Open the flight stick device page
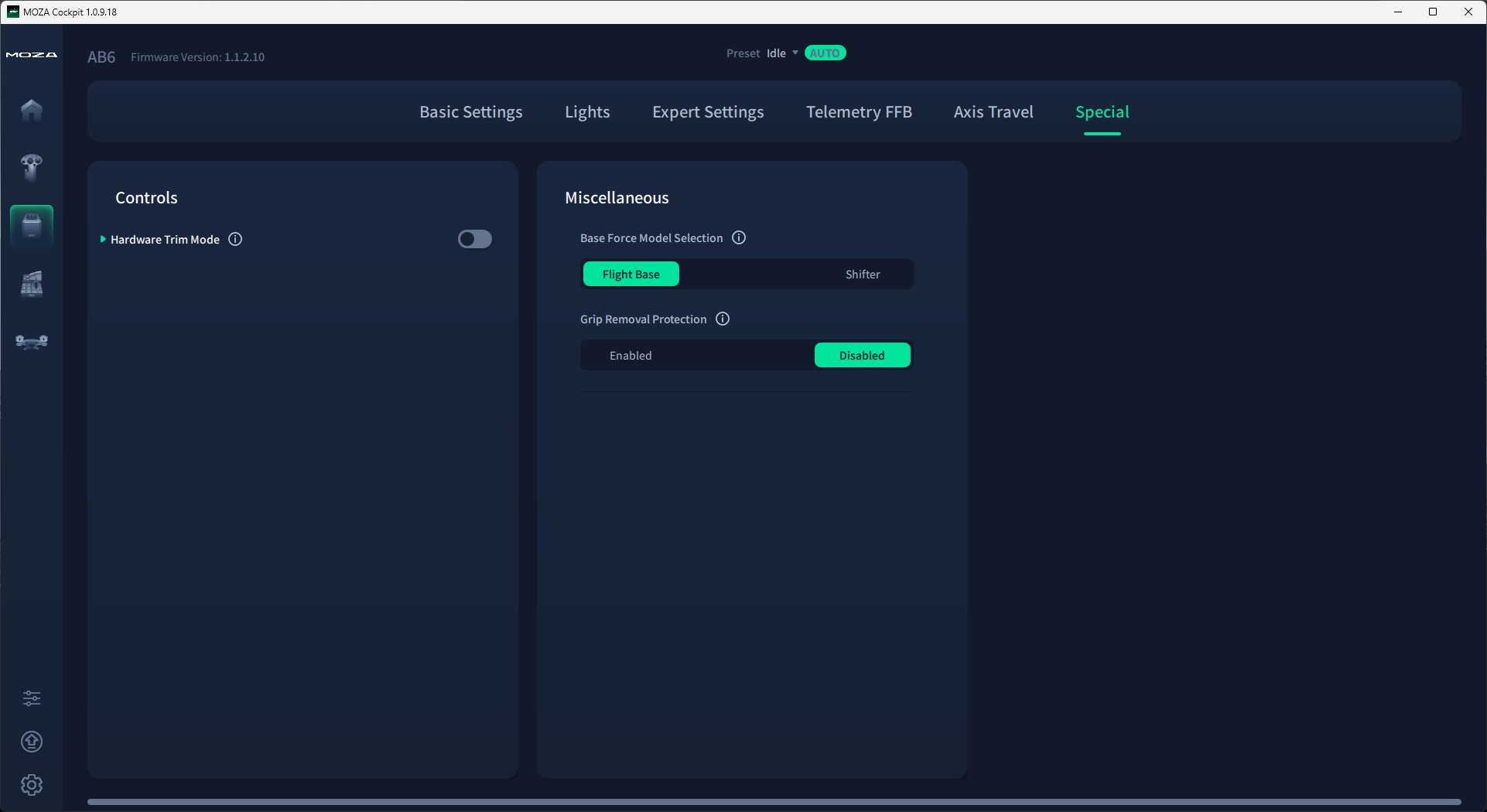1487x812 pixels. pos(32,168)
